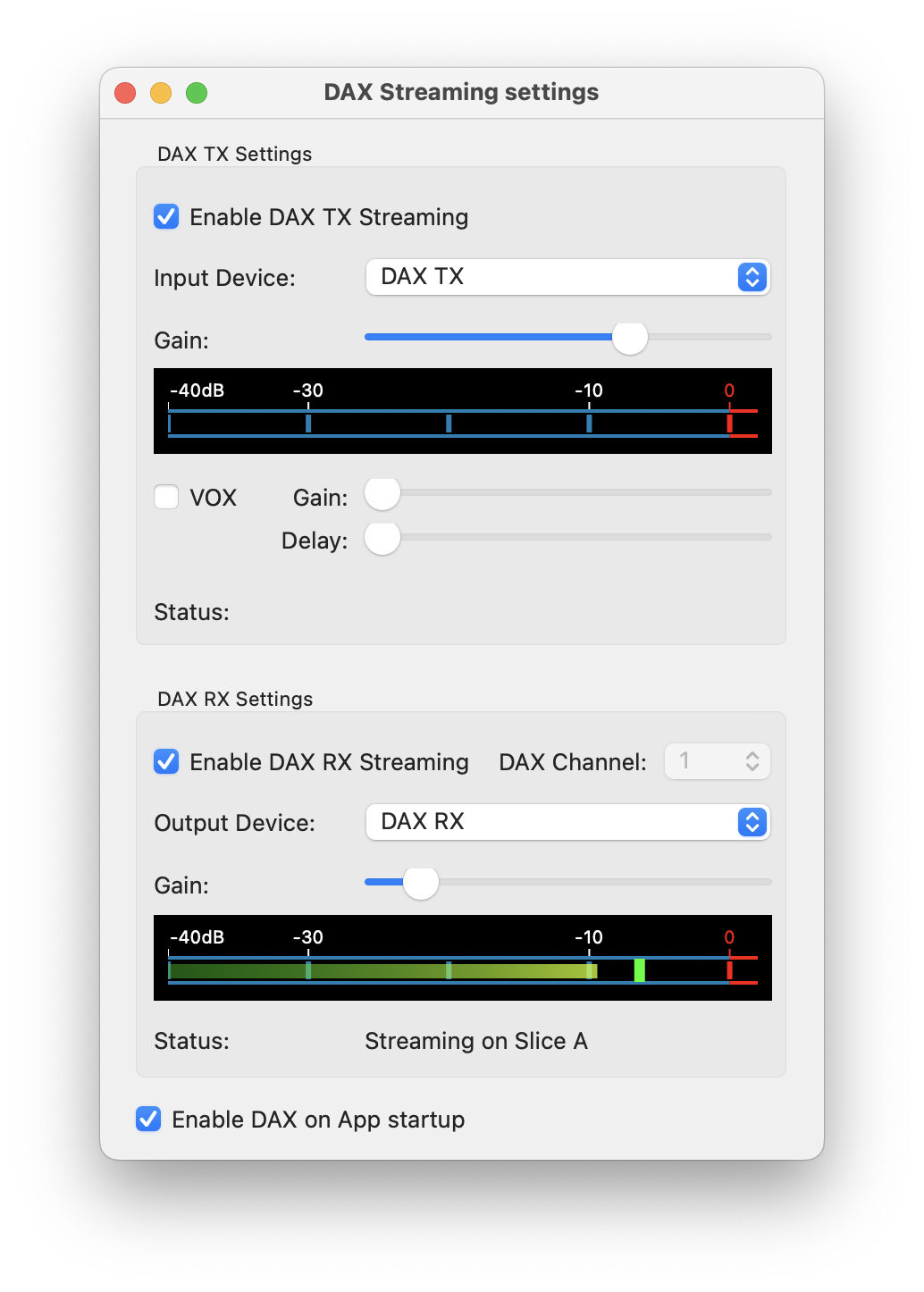The width and height of the screenshot is (924, 1292).
Task: Click the Output Device dropdown arrow icon
Action: coord(752,822)
